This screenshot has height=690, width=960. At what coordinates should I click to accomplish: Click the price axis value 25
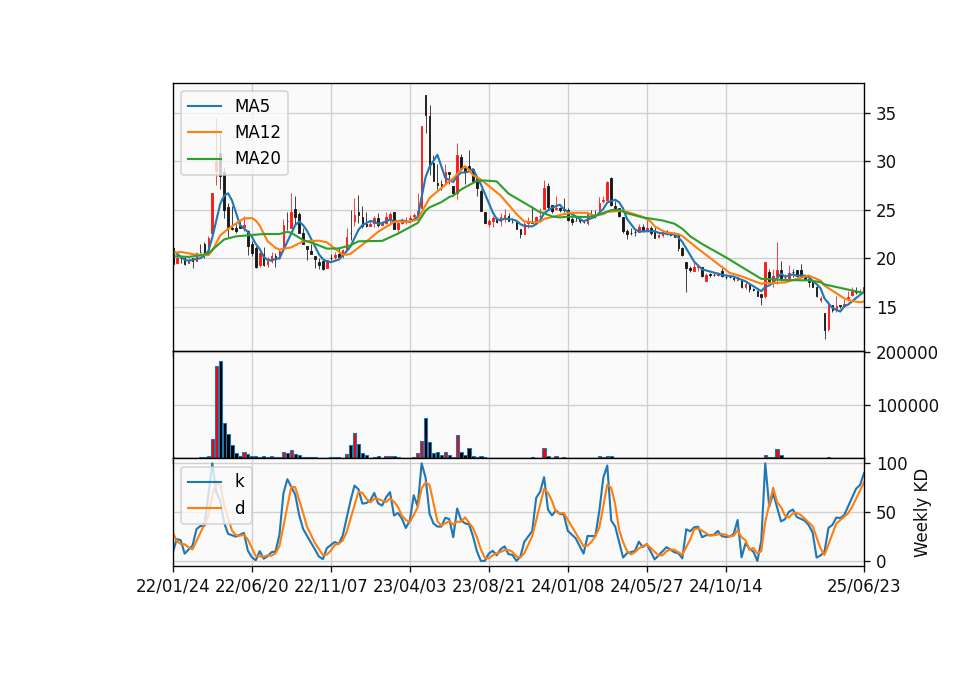click(x=886, y=211)
